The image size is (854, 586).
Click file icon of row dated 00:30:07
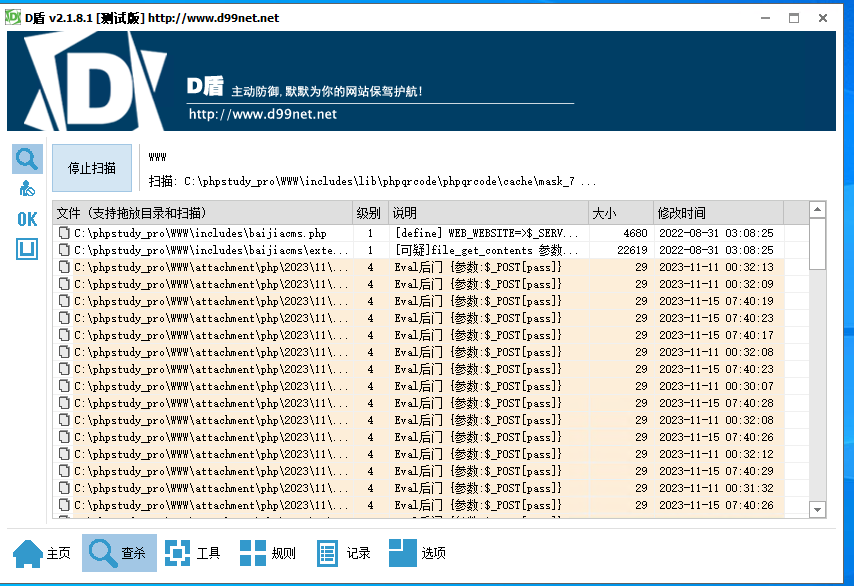click(64, 386)
